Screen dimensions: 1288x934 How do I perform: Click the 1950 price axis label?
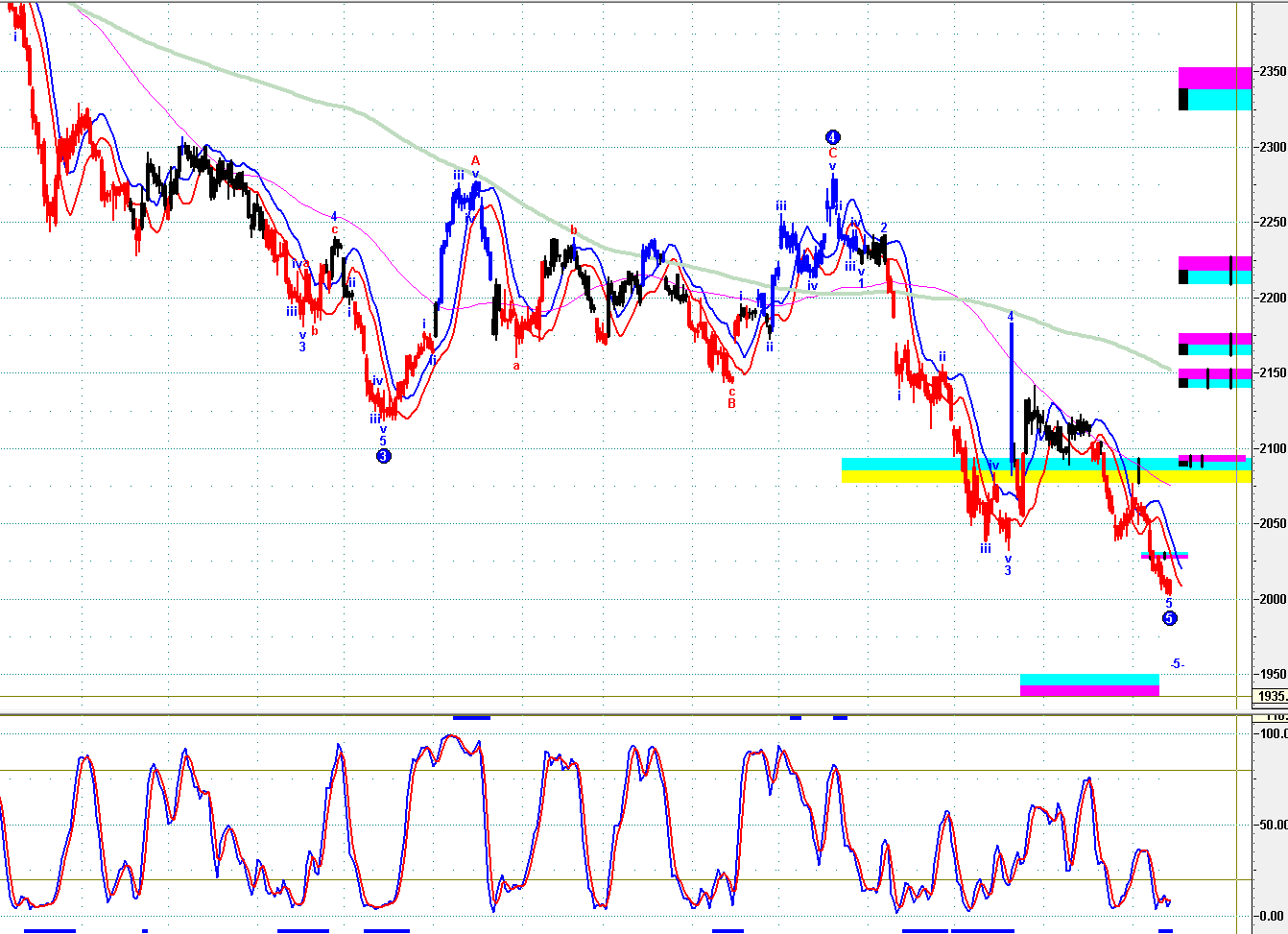pyautogui.click(x=1274, y=675)
